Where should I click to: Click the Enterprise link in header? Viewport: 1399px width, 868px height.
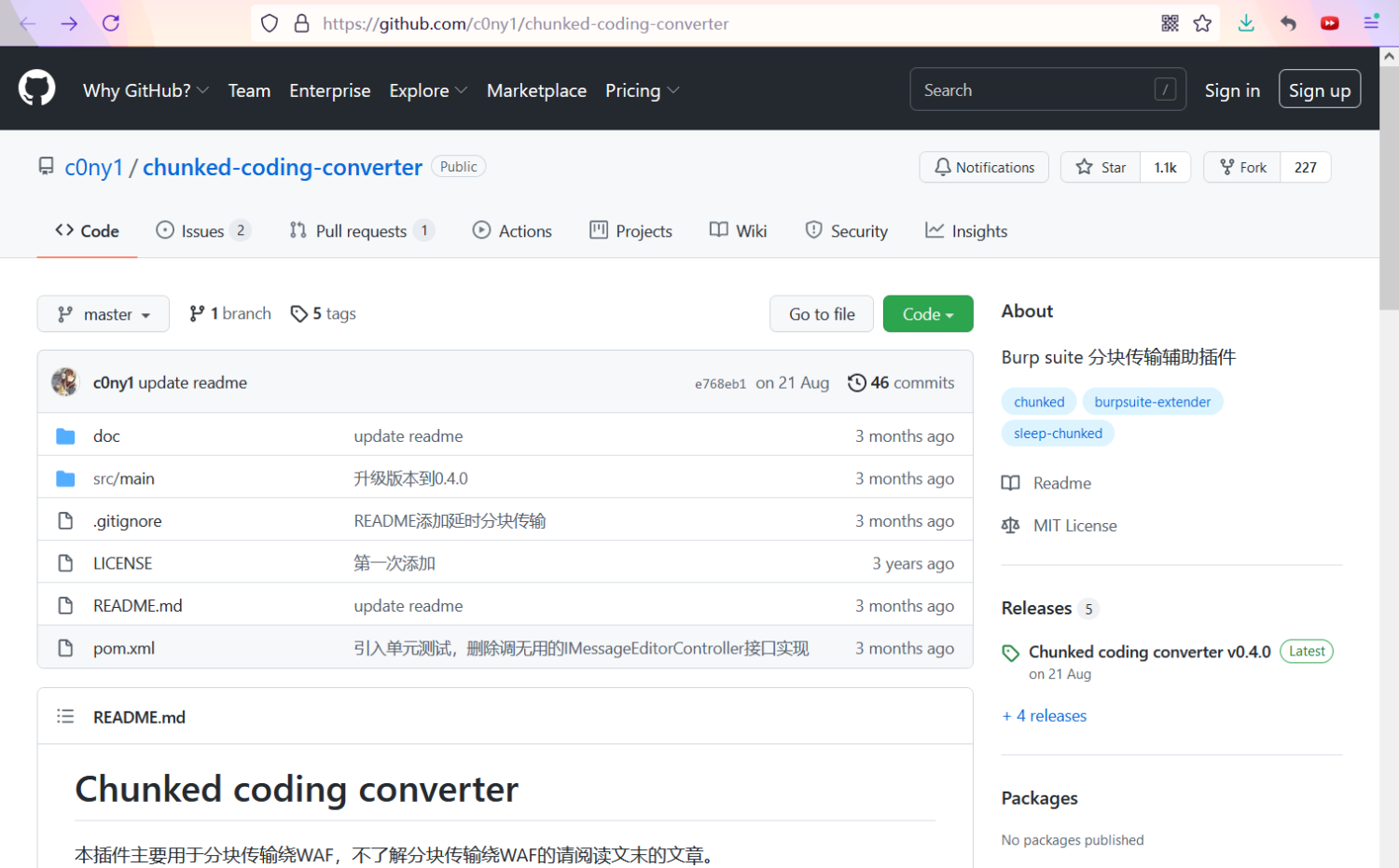tap(329, 90)
